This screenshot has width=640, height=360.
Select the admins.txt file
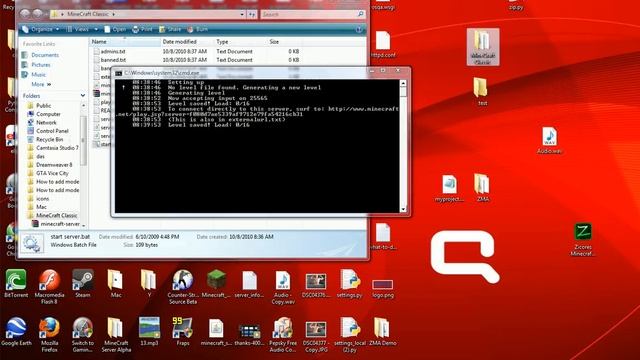113,51
